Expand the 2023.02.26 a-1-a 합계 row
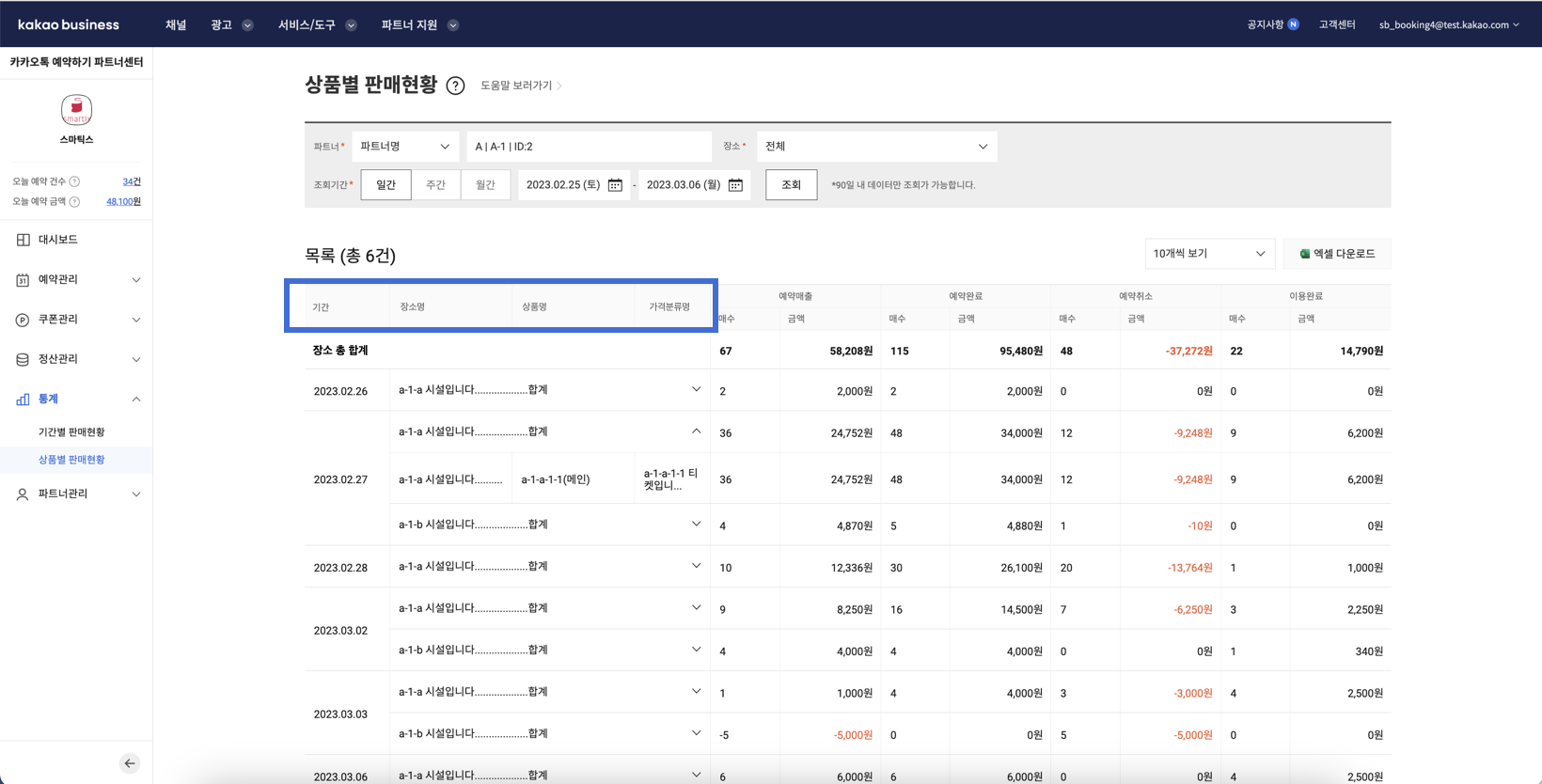Screen dimensions: 1542x784 (696, 390)
